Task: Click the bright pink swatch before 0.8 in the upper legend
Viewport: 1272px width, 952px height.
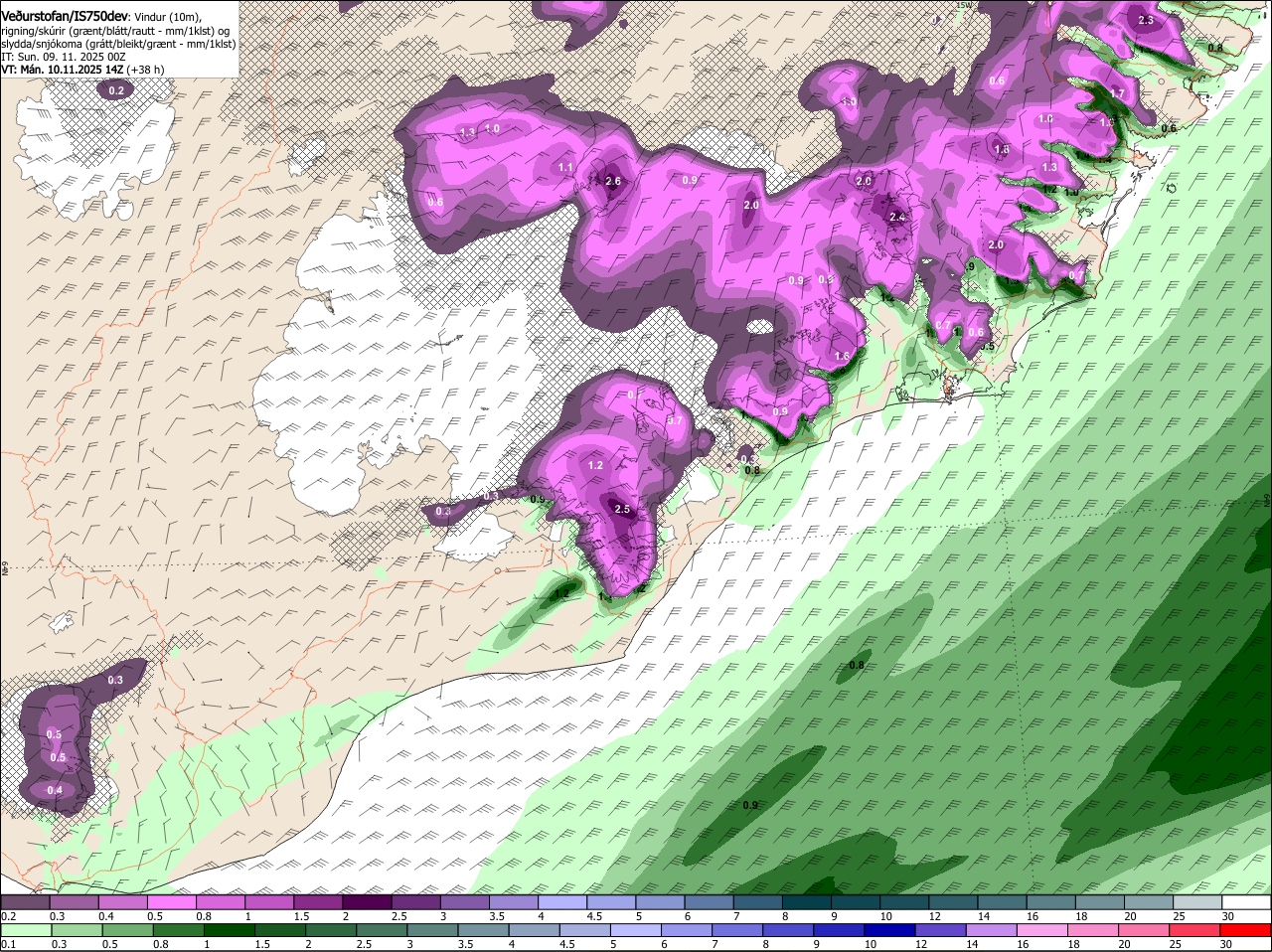Action: 171,902
